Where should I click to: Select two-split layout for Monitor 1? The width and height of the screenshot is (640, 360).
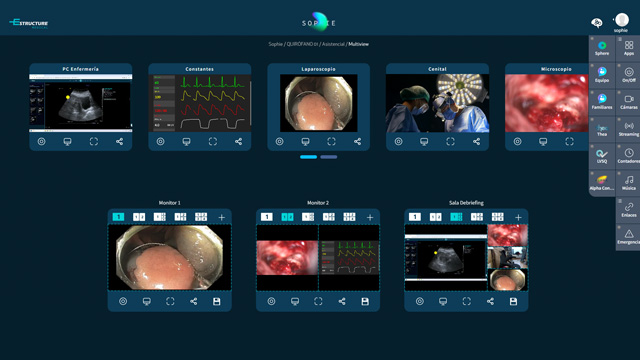pyautogui.click(x=139, y=217)
